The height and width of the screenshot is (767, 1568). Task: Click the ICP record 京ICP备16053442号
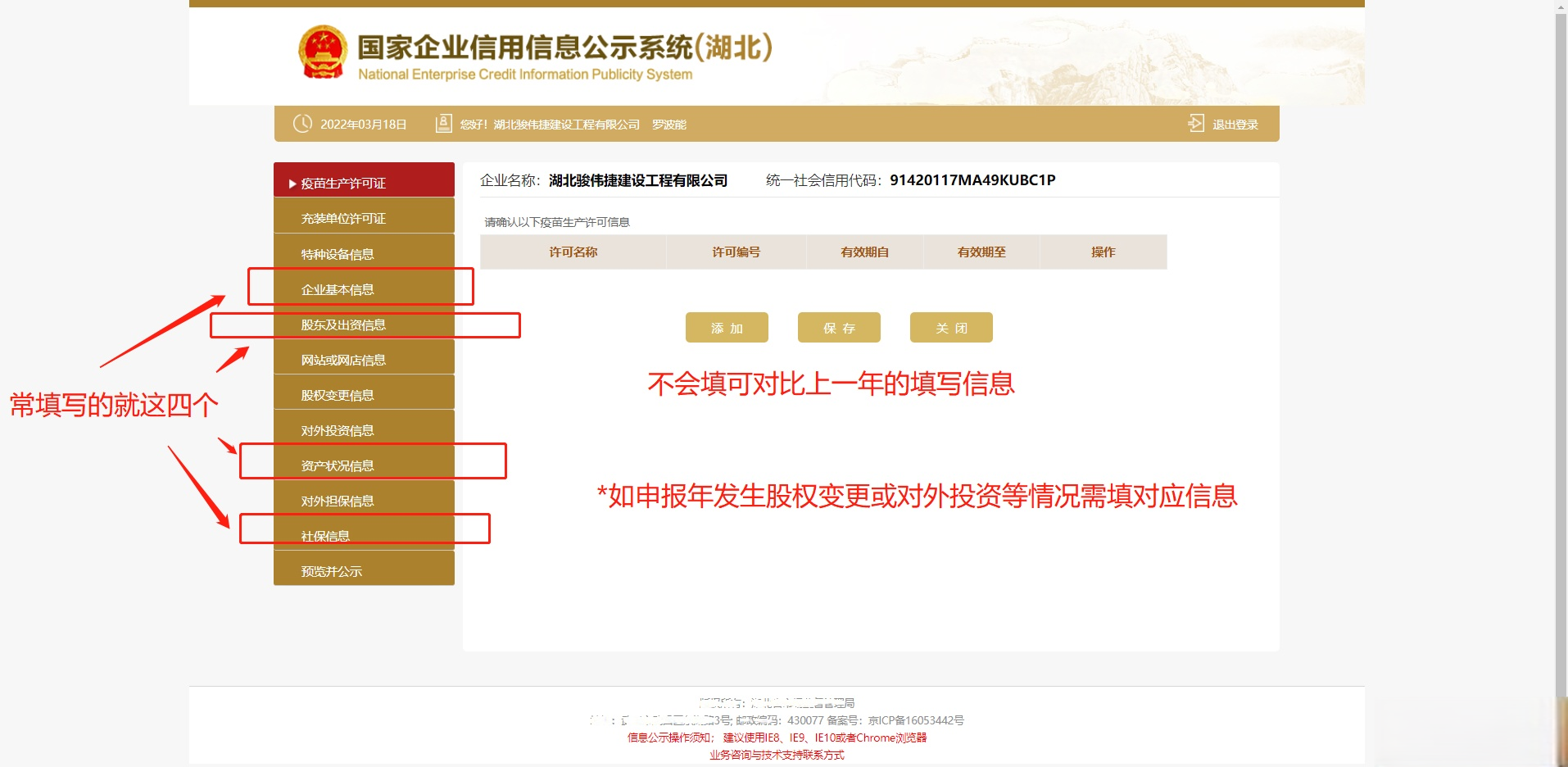916,720
